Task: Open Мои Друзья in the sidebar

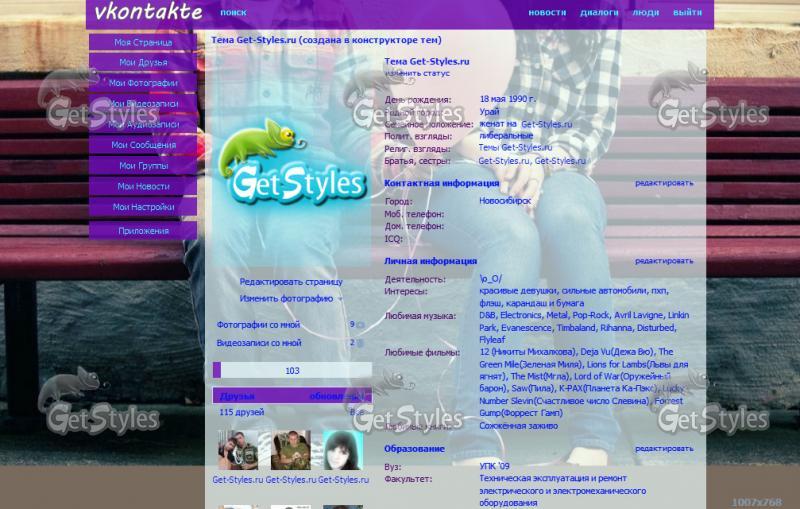Action: coord(143,62)
